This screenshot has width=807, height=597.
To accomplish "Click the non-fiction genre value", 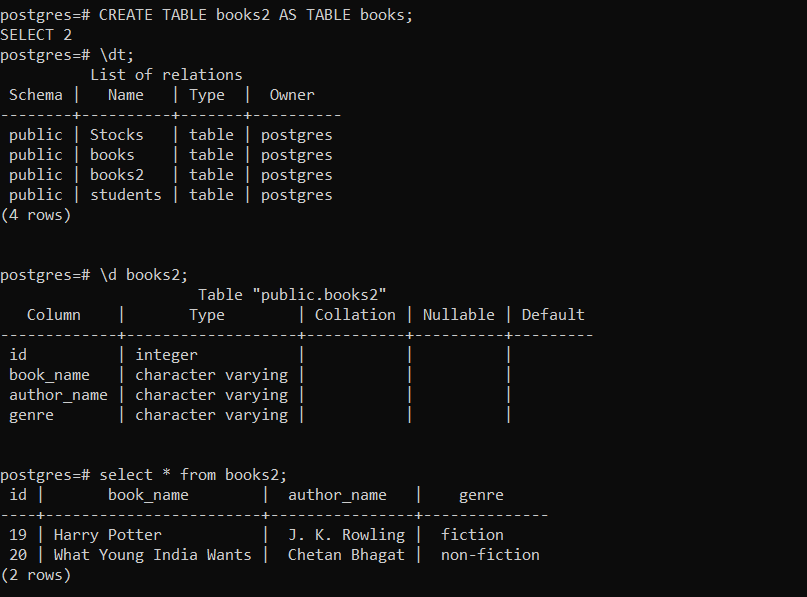I will pos(490,555).
